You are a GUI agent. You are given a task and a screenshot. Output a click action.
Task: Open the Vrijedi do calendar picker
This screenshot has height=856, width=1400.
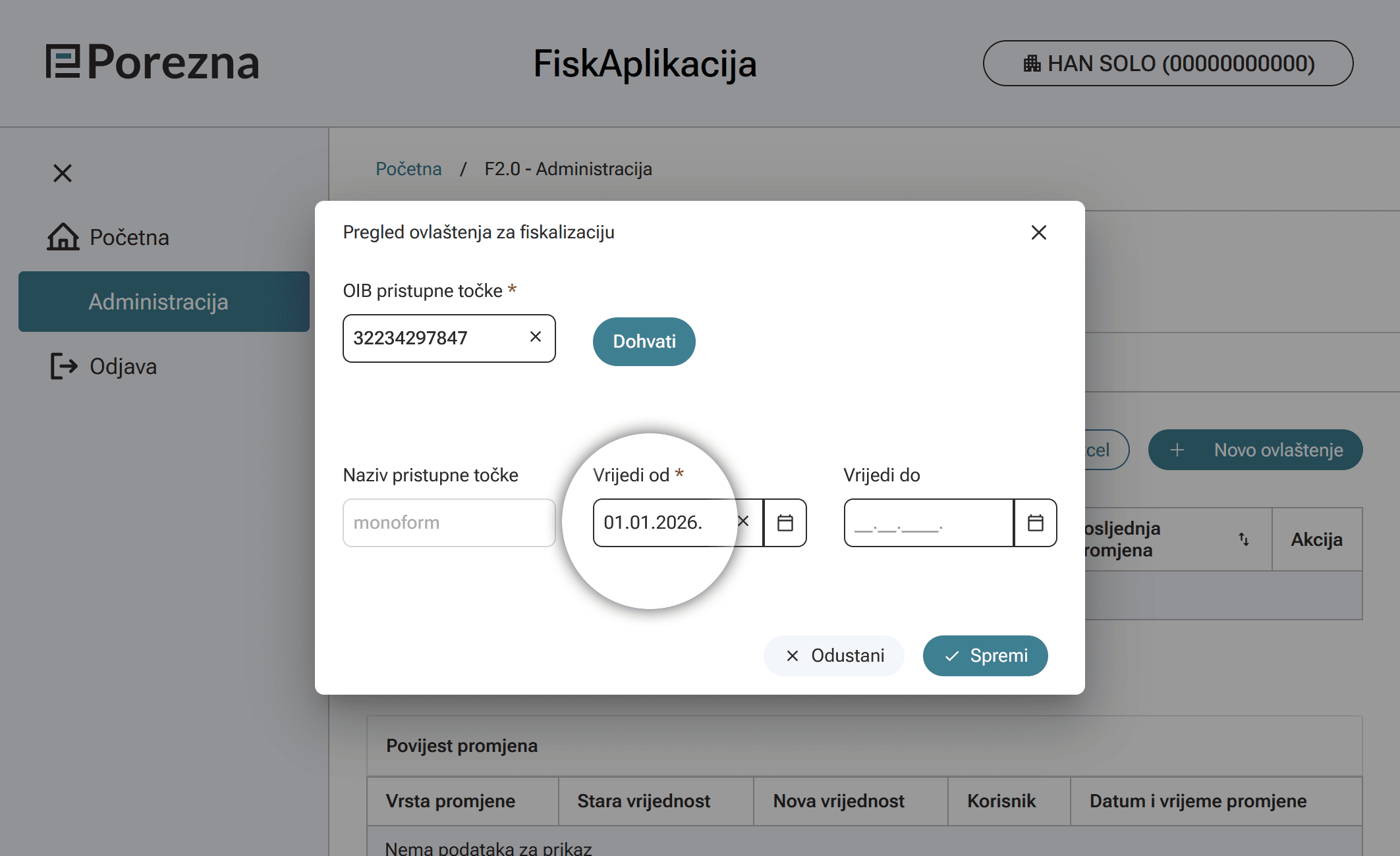(1035, 523)
